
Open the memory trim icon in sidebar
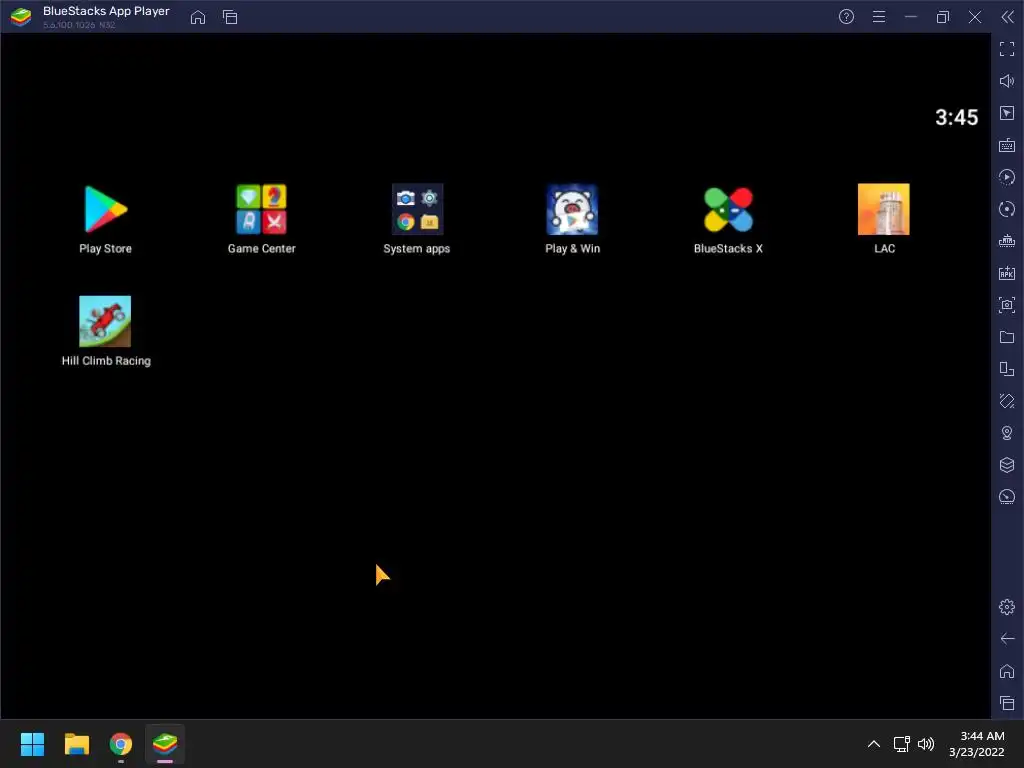(x=1007, y=241)
